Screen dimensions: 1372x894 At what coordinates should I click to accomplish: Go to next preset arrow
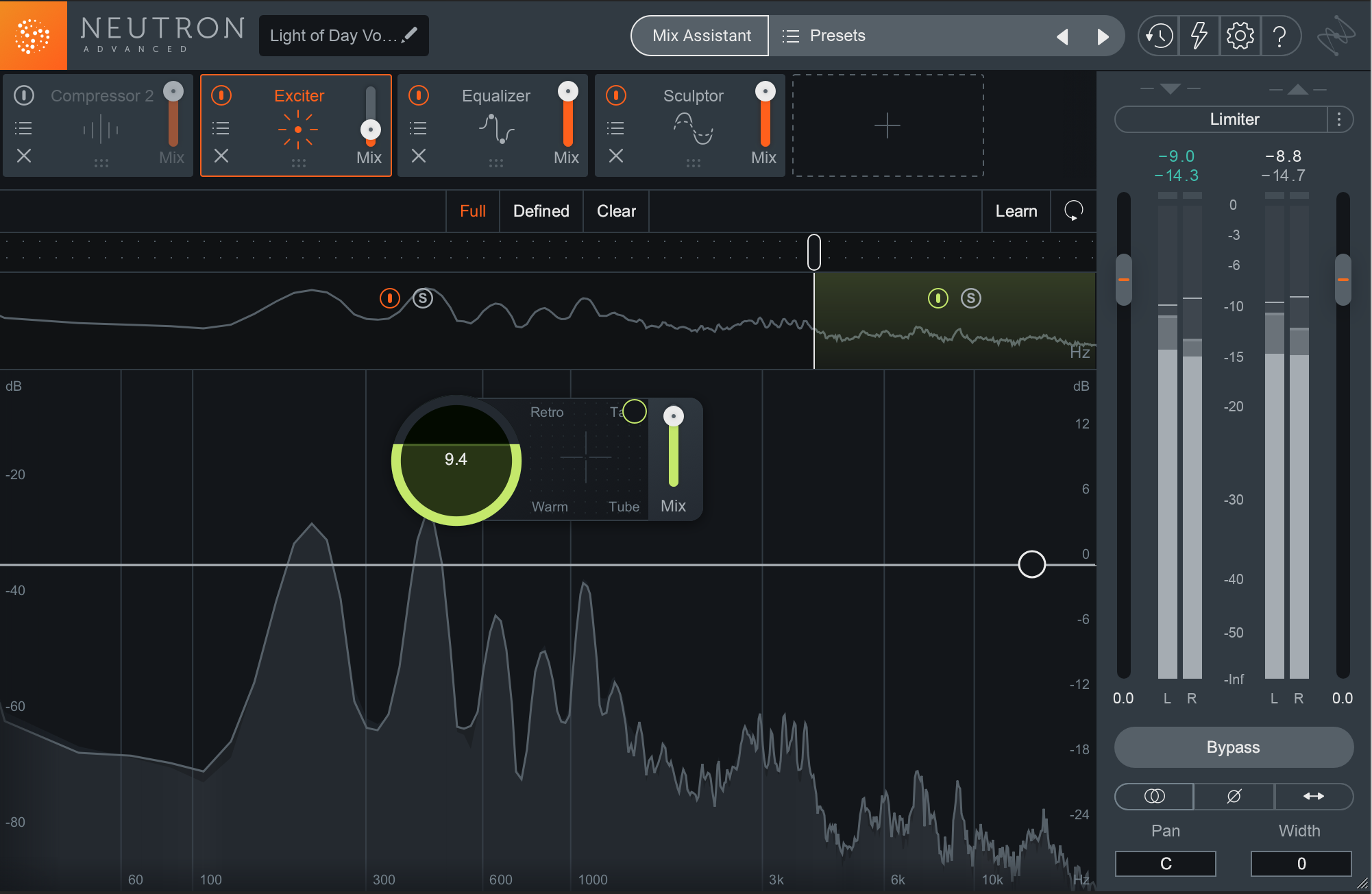pos(1103,36)
